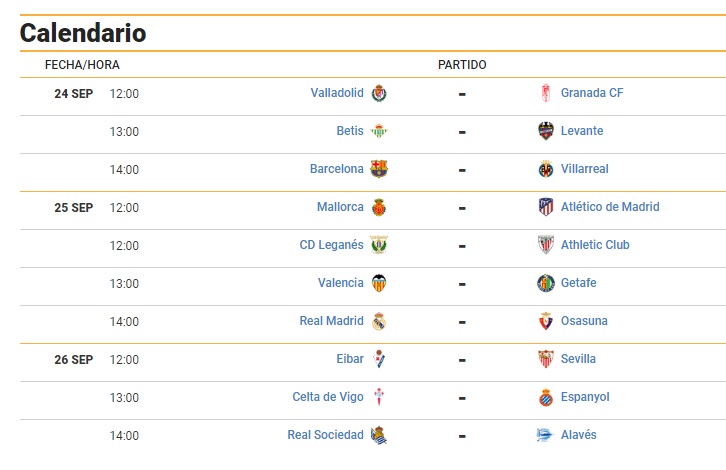This screenshot has height=470, width=726.
Task: Open the Osasuna team link
Action: 584,321
